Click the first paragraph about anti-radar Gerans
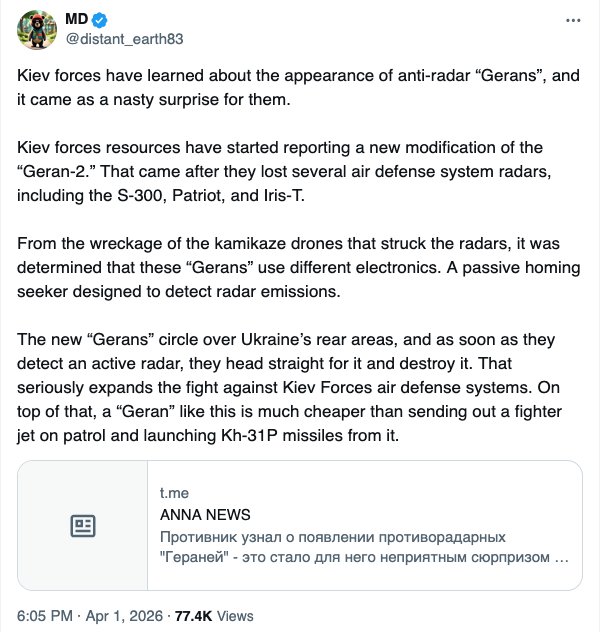This screenshot has width=601, height=632. click(x=290, y=86)
